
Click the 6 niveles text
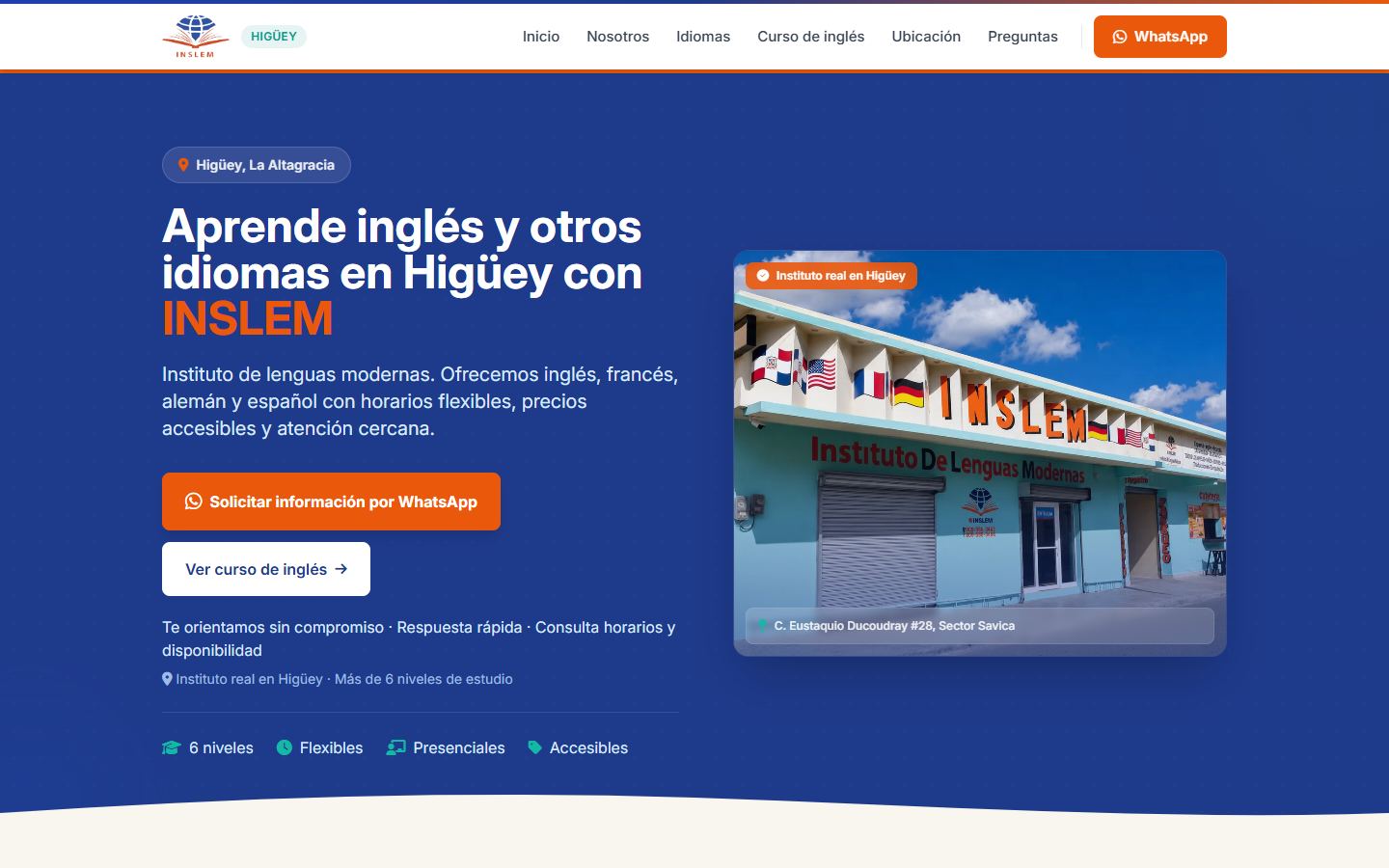point(221,747)
